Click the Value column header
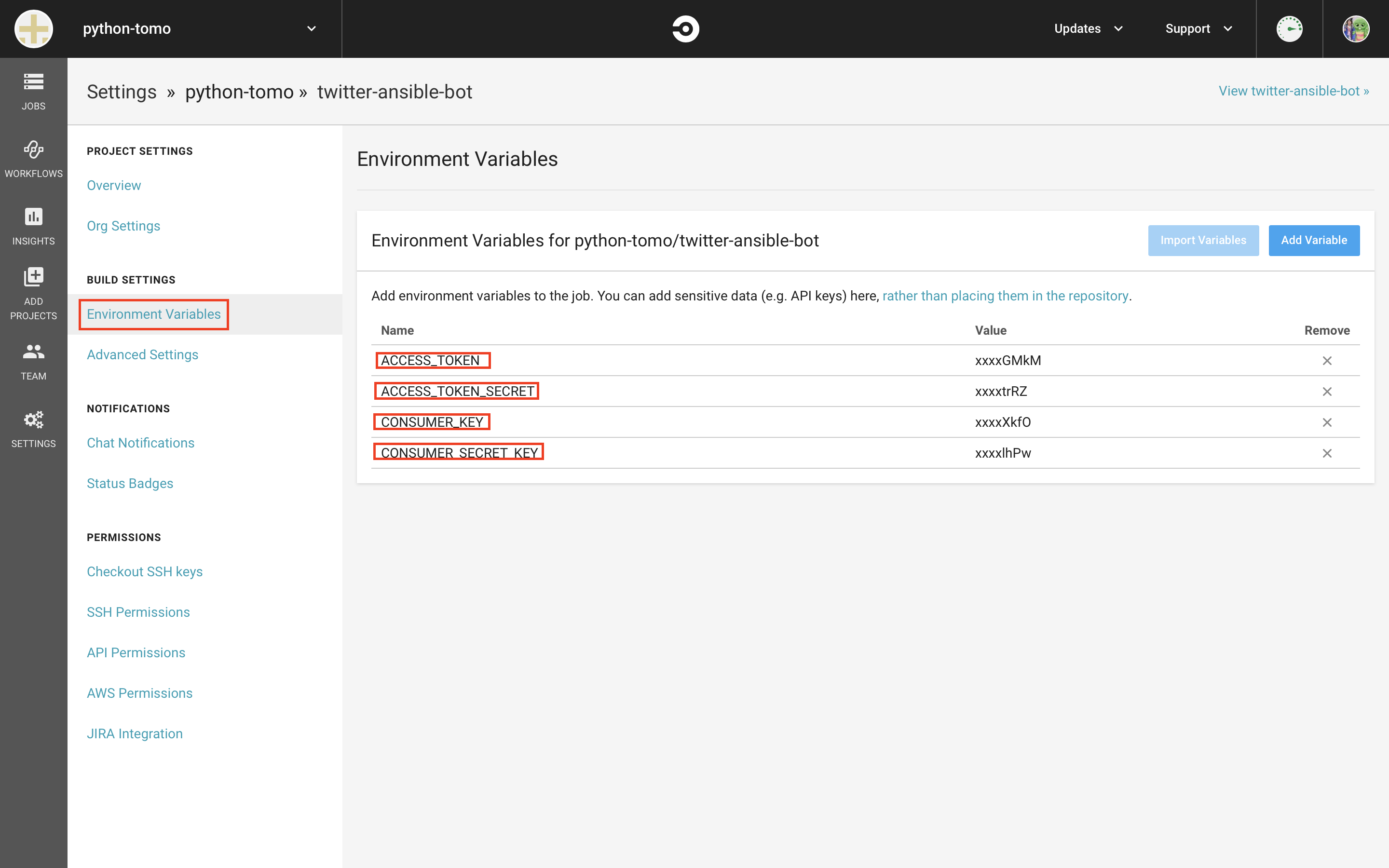Image resolution: width=1389 pixels, height=868 pixels. pyautogui.click(x=991, y=331)
